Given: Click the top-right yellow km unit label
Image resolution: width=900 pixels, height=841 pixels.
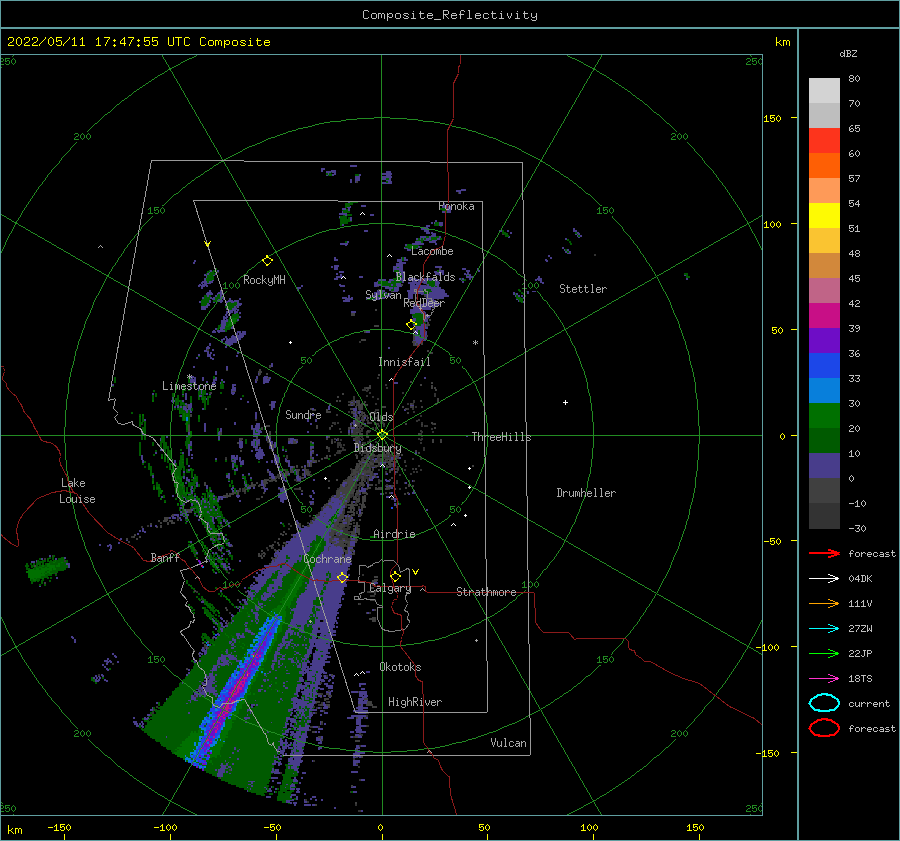Looking at the screenshot, I should click(782, 42).
